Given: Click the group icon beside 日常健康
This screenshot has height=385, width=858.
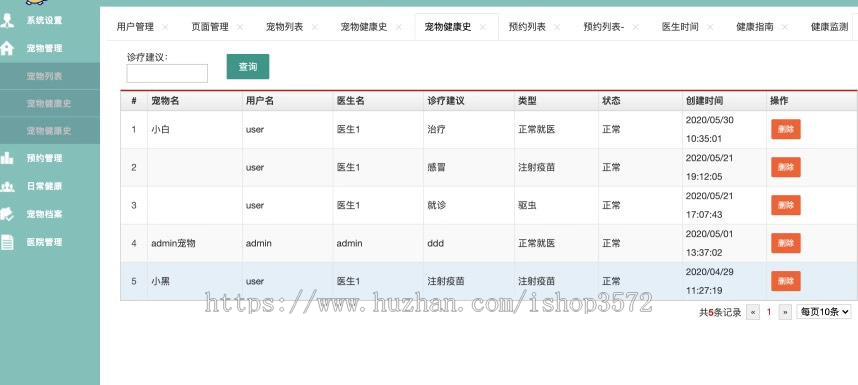Looking at the screenshot, I should 7,186.
